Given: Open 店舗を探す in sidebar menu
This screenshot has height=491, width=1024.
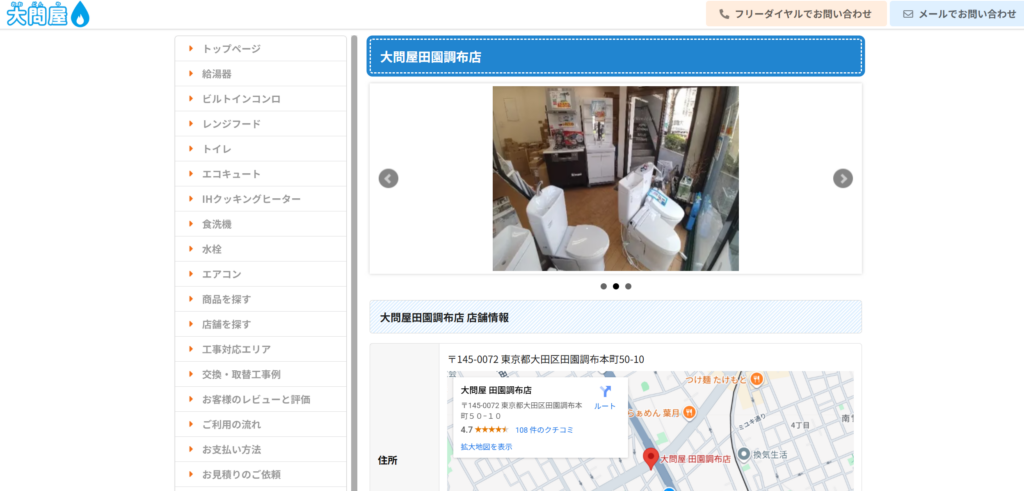Looking at the screenshot, I should pyautogui.click(x=226, y=324).
